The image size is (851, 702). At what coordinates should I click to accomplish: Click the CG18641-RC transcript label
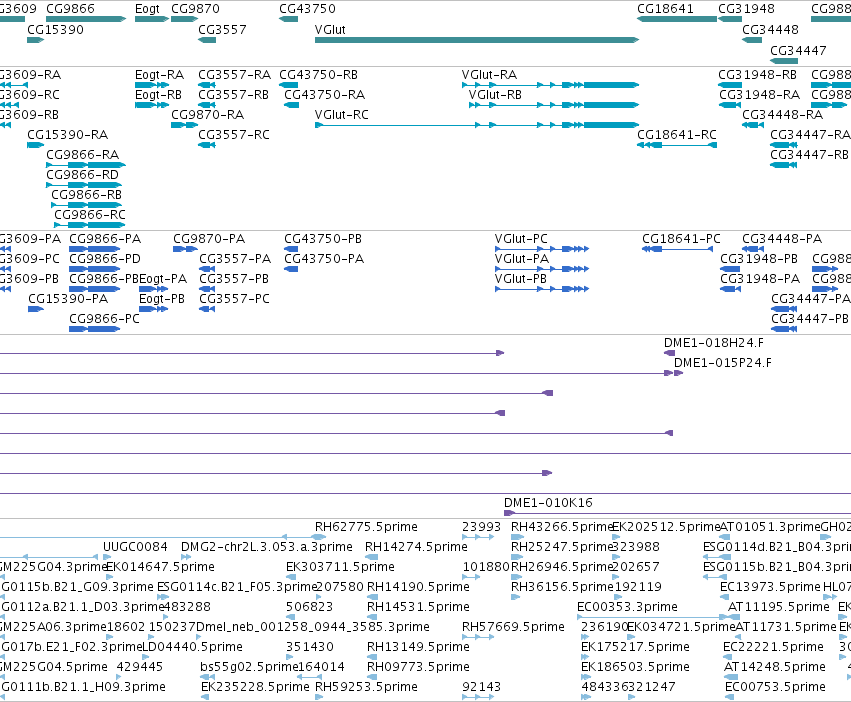[677, 135]
